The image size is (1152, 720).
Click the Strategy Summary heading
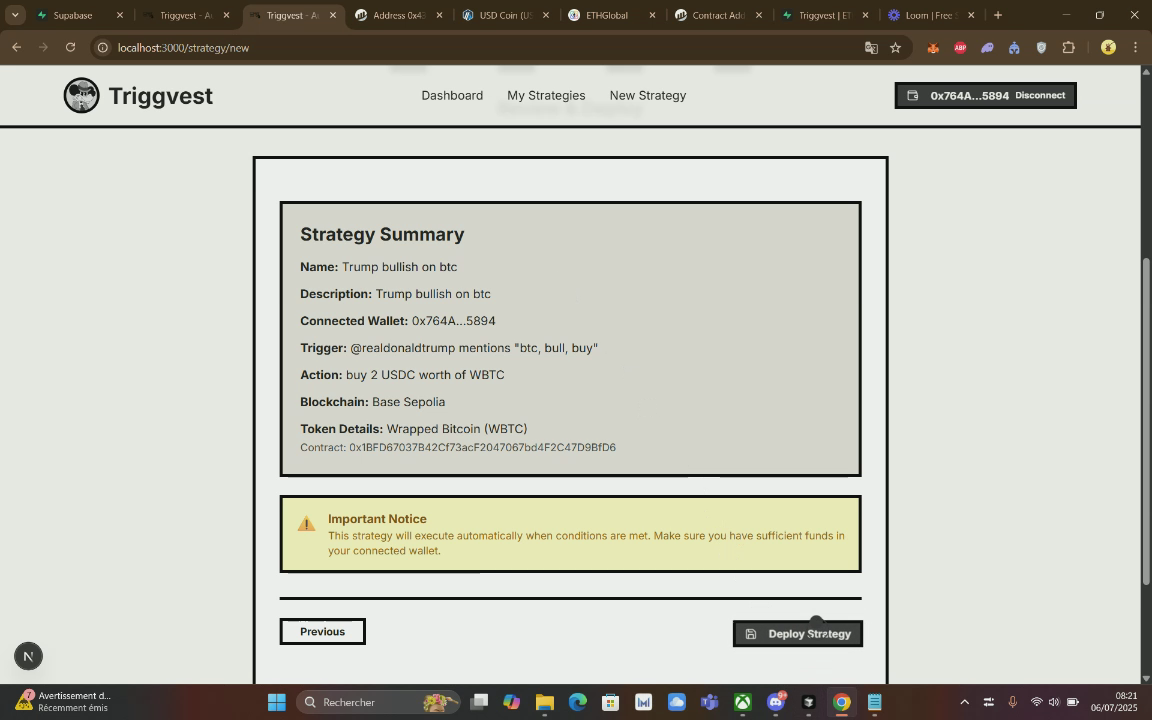pyautogui.click(x=382, y=234)
